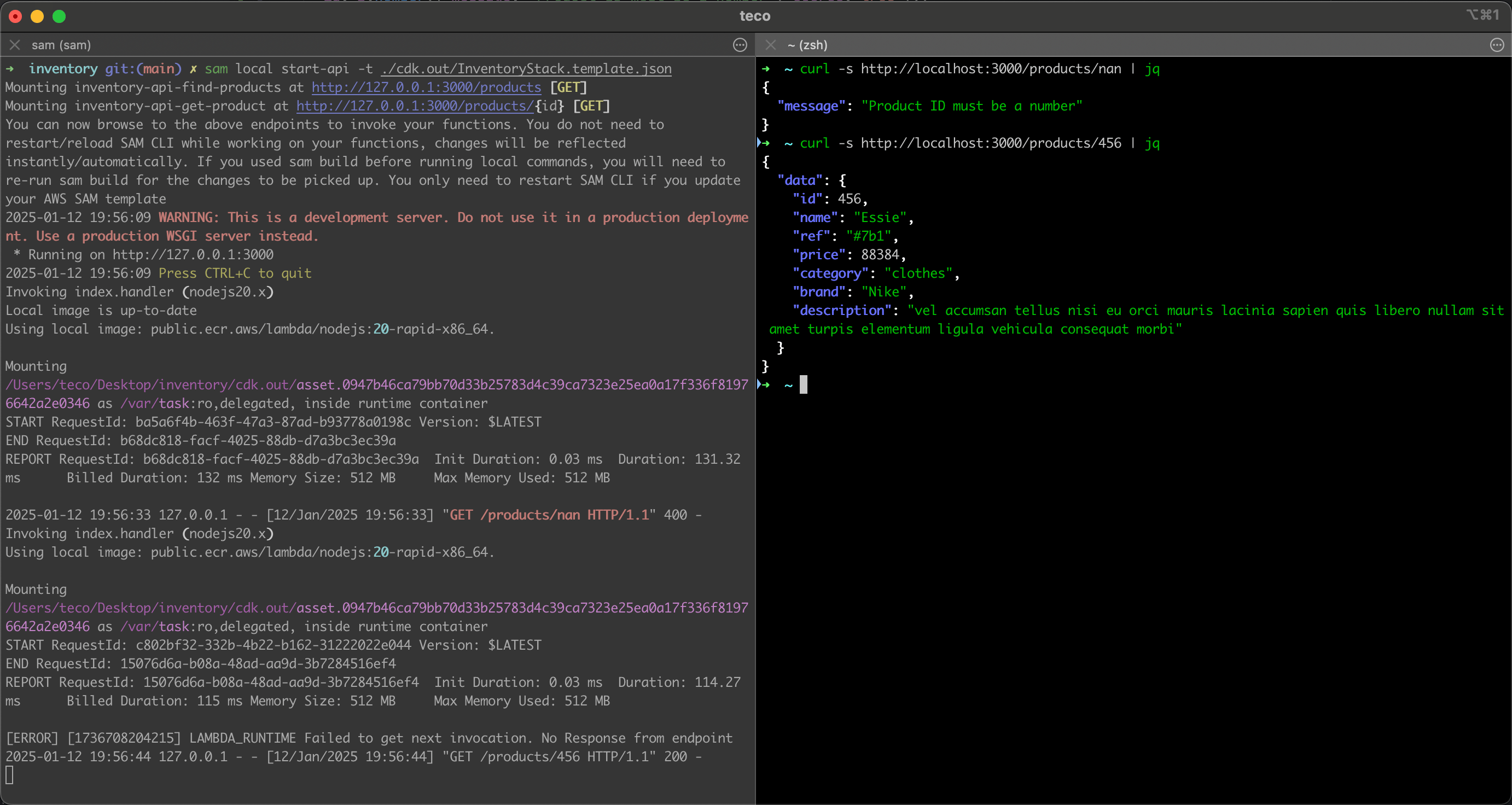Open the 127.0.0.1:3000/products link
The height and width of the screenshot is (805, 1512).
click(x=426, y=87)
